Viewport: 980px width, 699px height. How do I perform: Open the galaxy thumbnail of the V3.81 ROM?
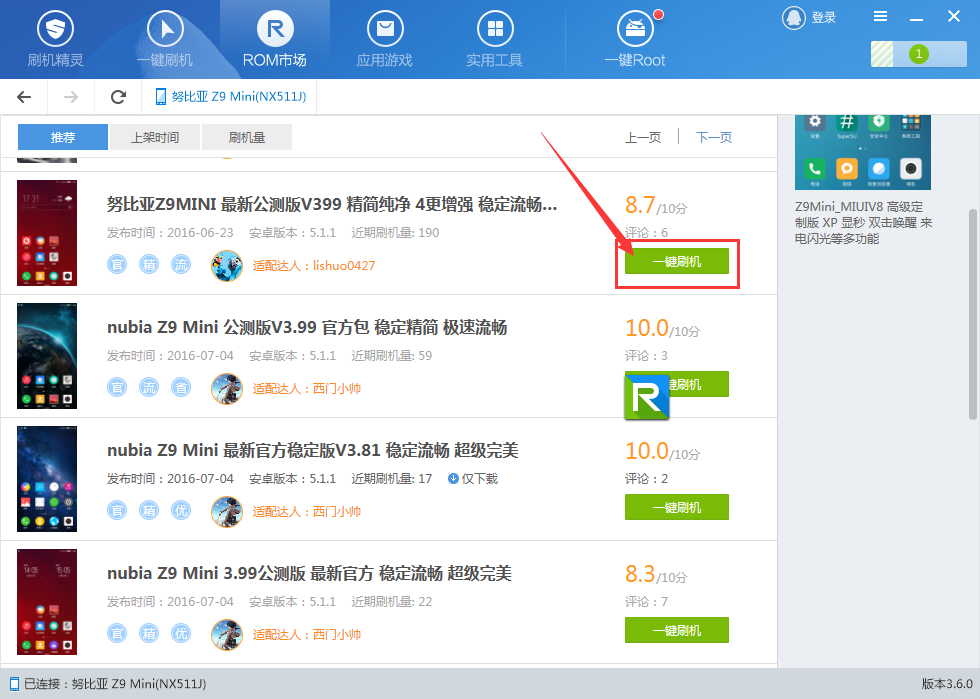pos(47,479)
